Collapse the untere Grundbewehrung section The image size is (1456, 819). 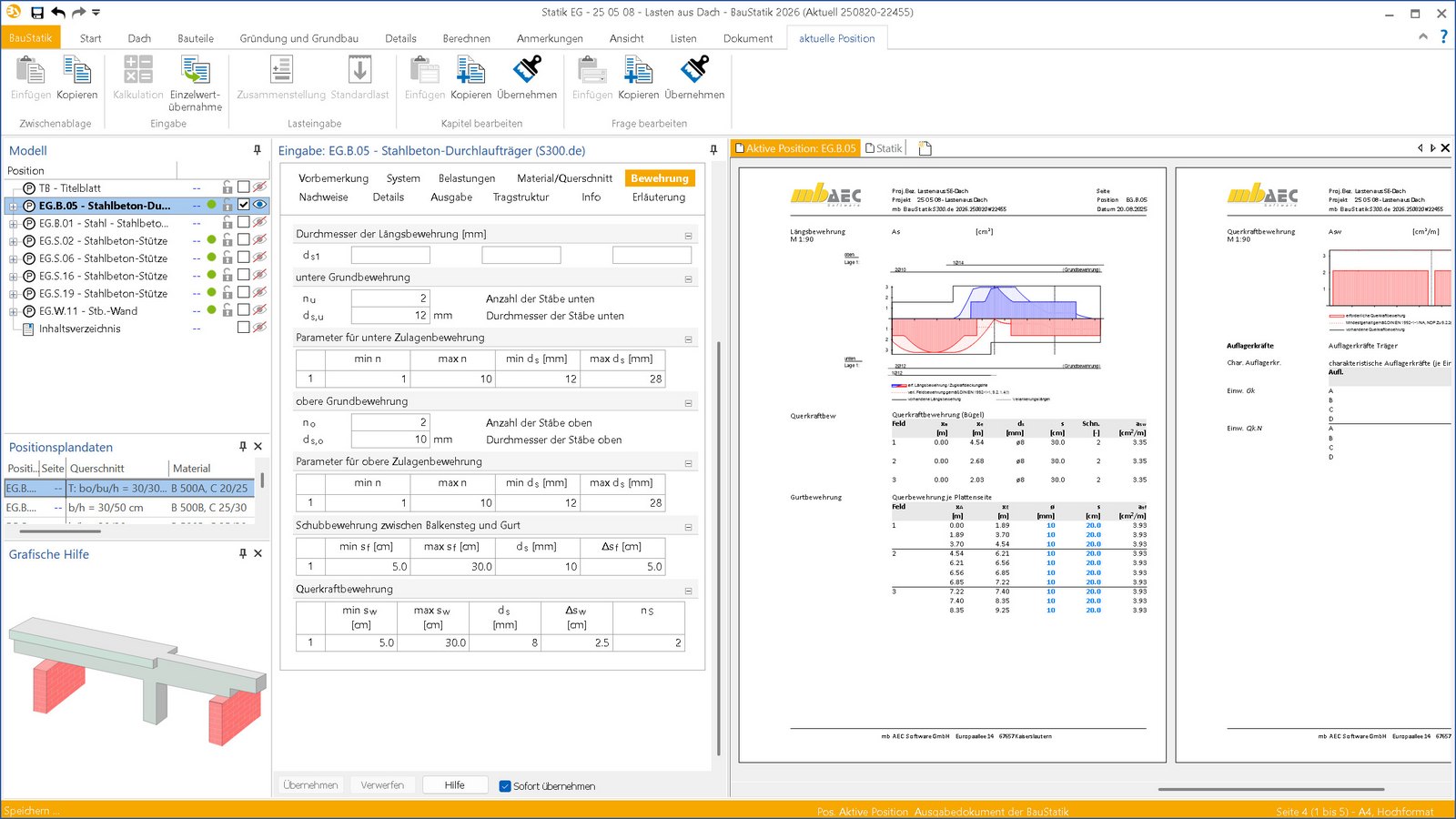tap(688, 278)
